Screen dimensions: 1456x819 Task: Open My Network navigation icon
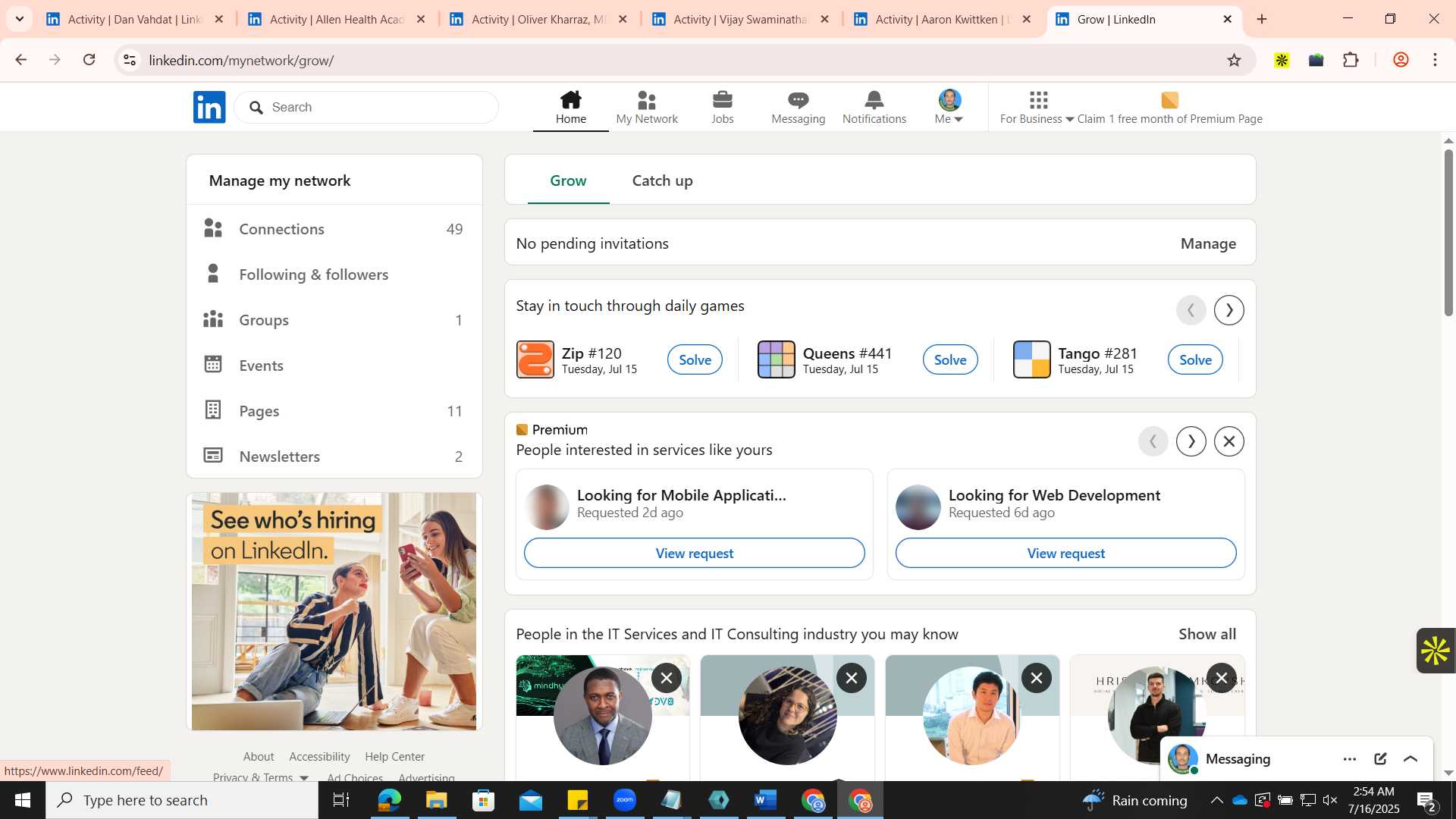647,107
